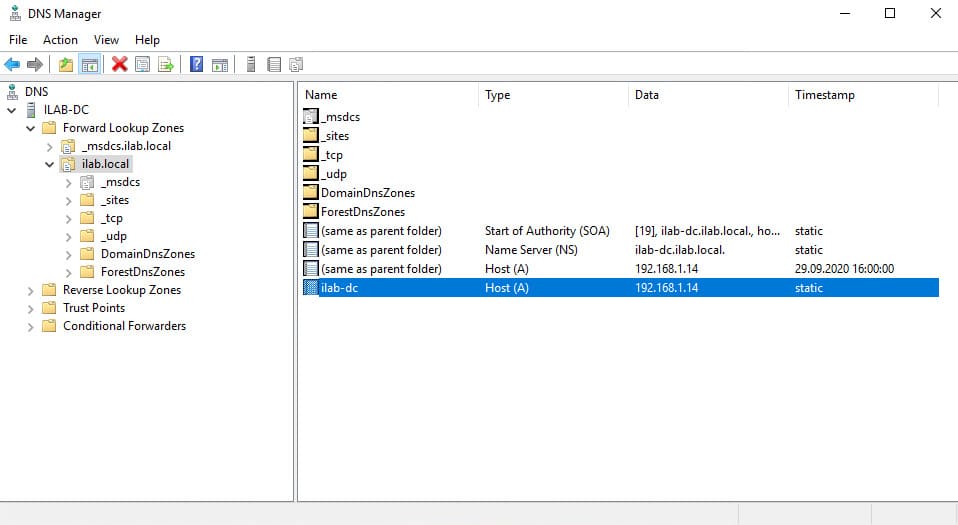Open Properties from the toolbar
Viewport: 958px width, 525px height.
pos(143,65)
